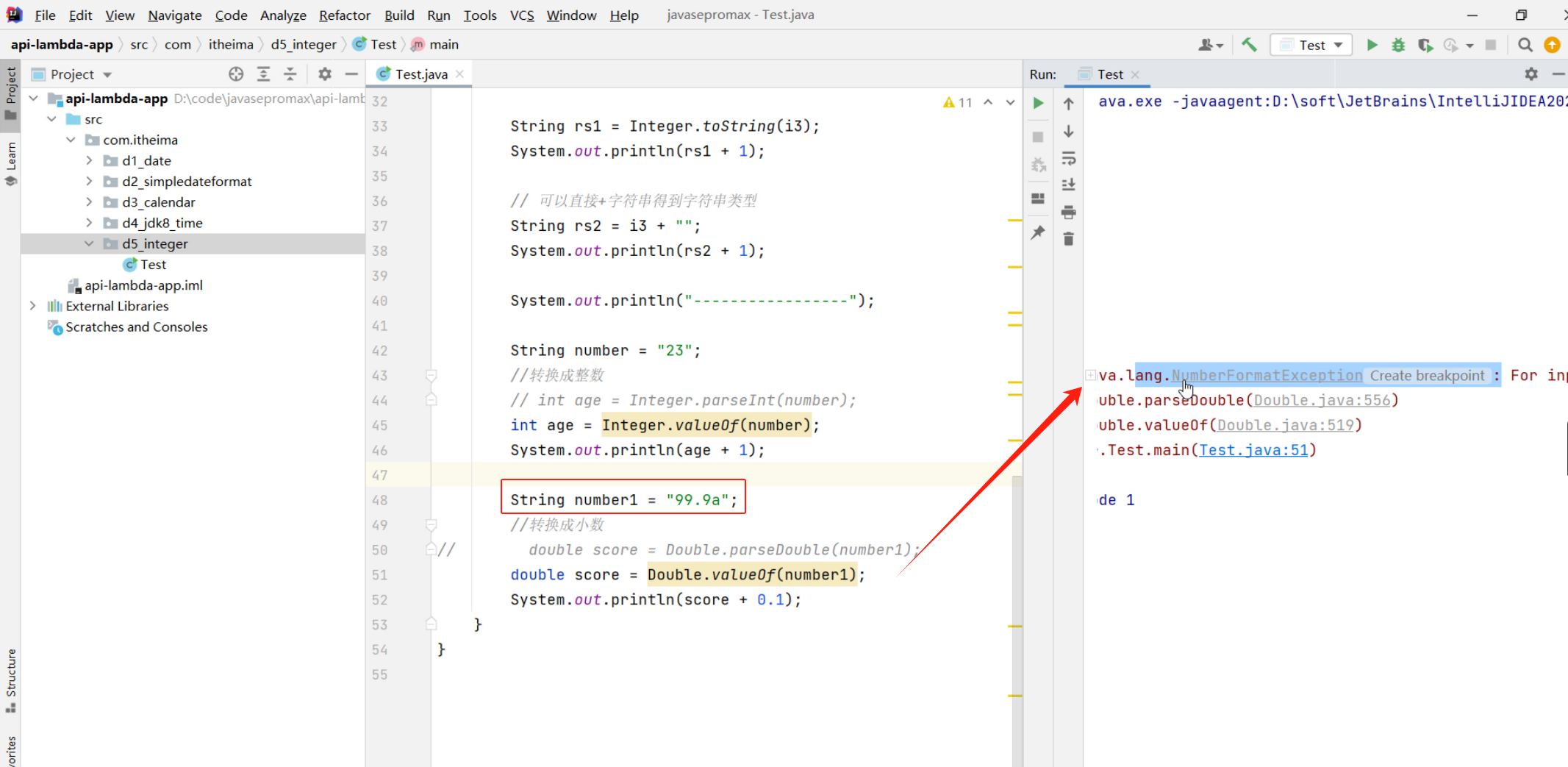Open the Navigate menu
Viewport: 1568px width, 767px height.
174,15
